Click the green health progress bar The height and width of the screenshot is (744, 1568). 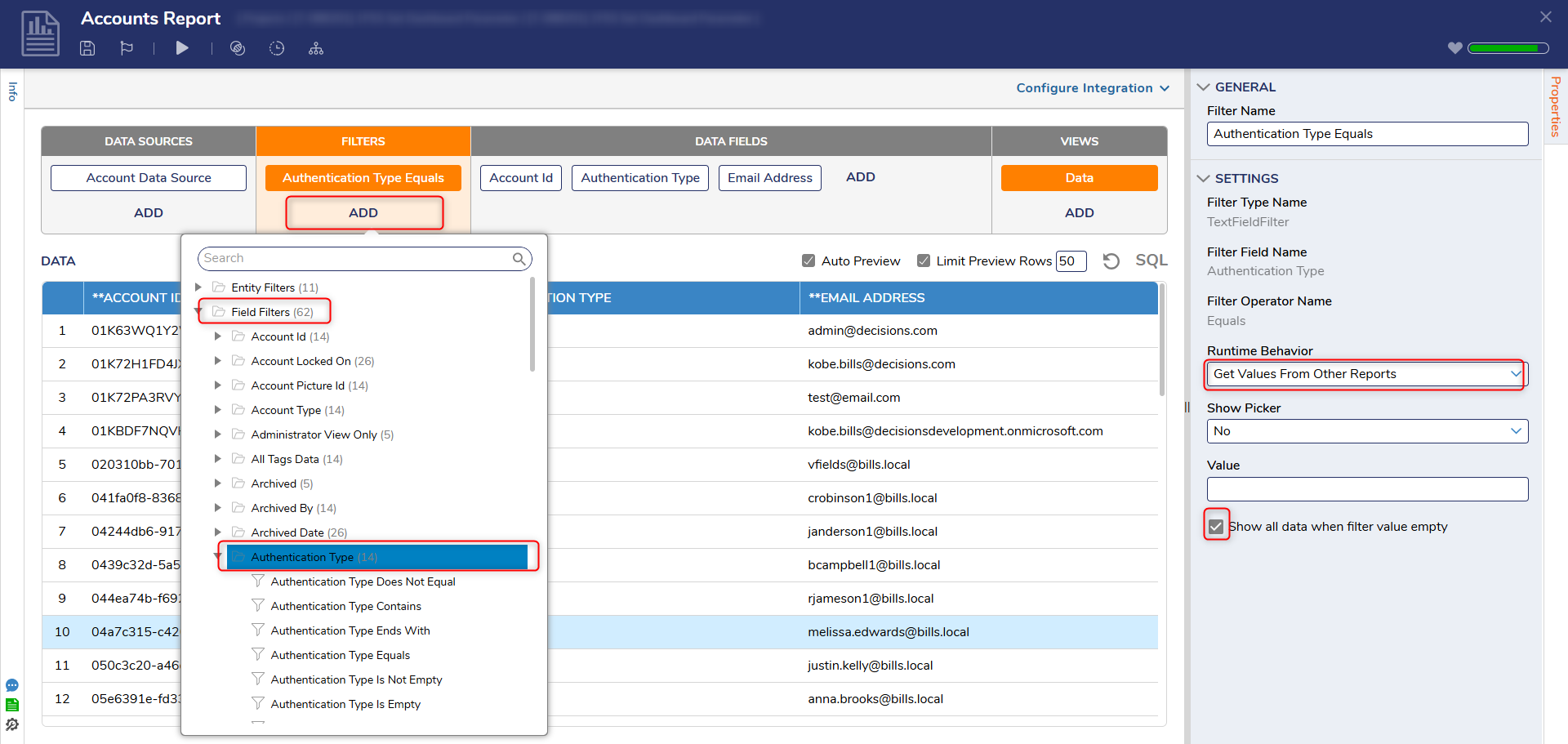point(1507,48)
